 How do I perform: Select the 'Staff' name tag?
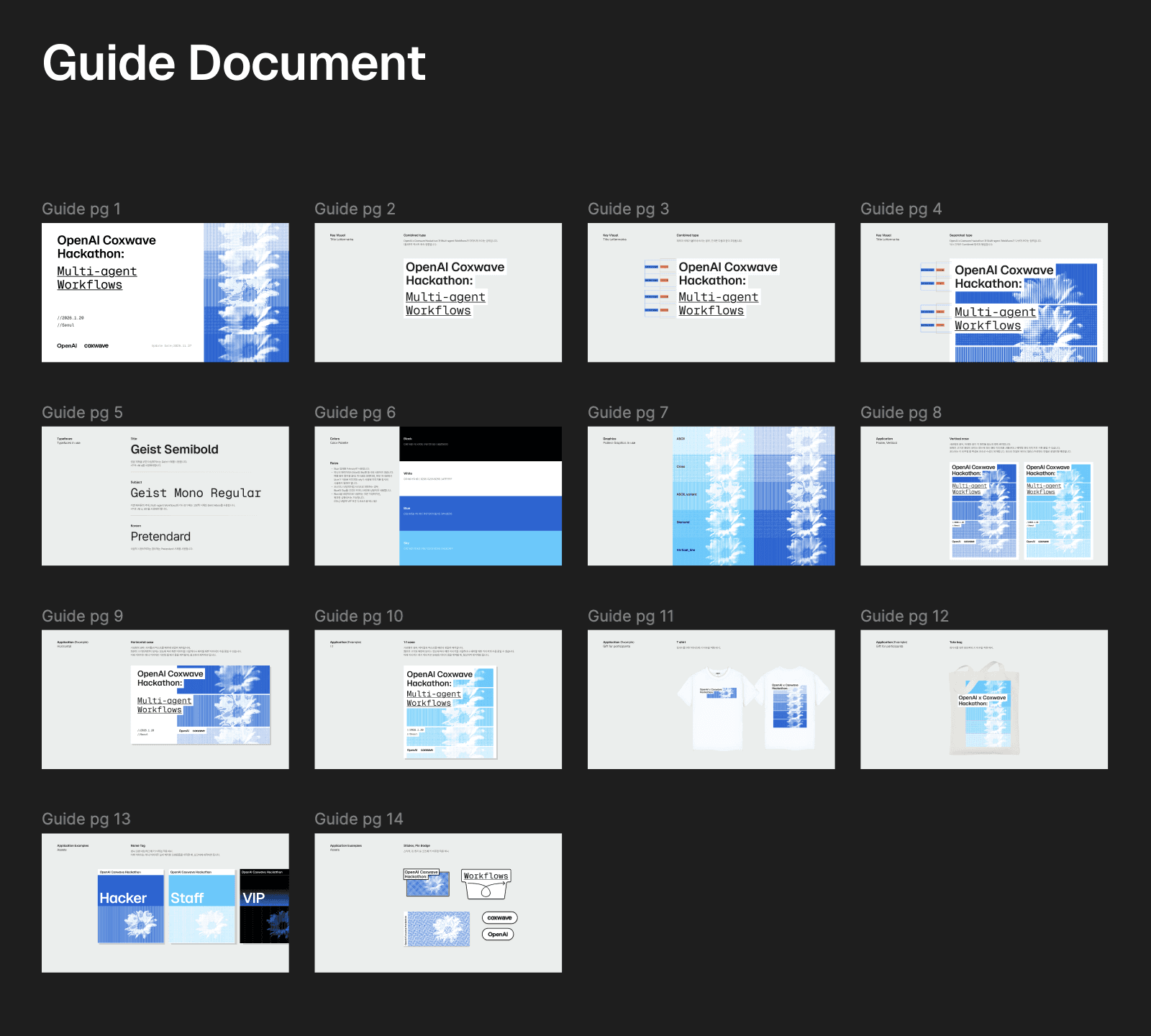pos(202,906)
